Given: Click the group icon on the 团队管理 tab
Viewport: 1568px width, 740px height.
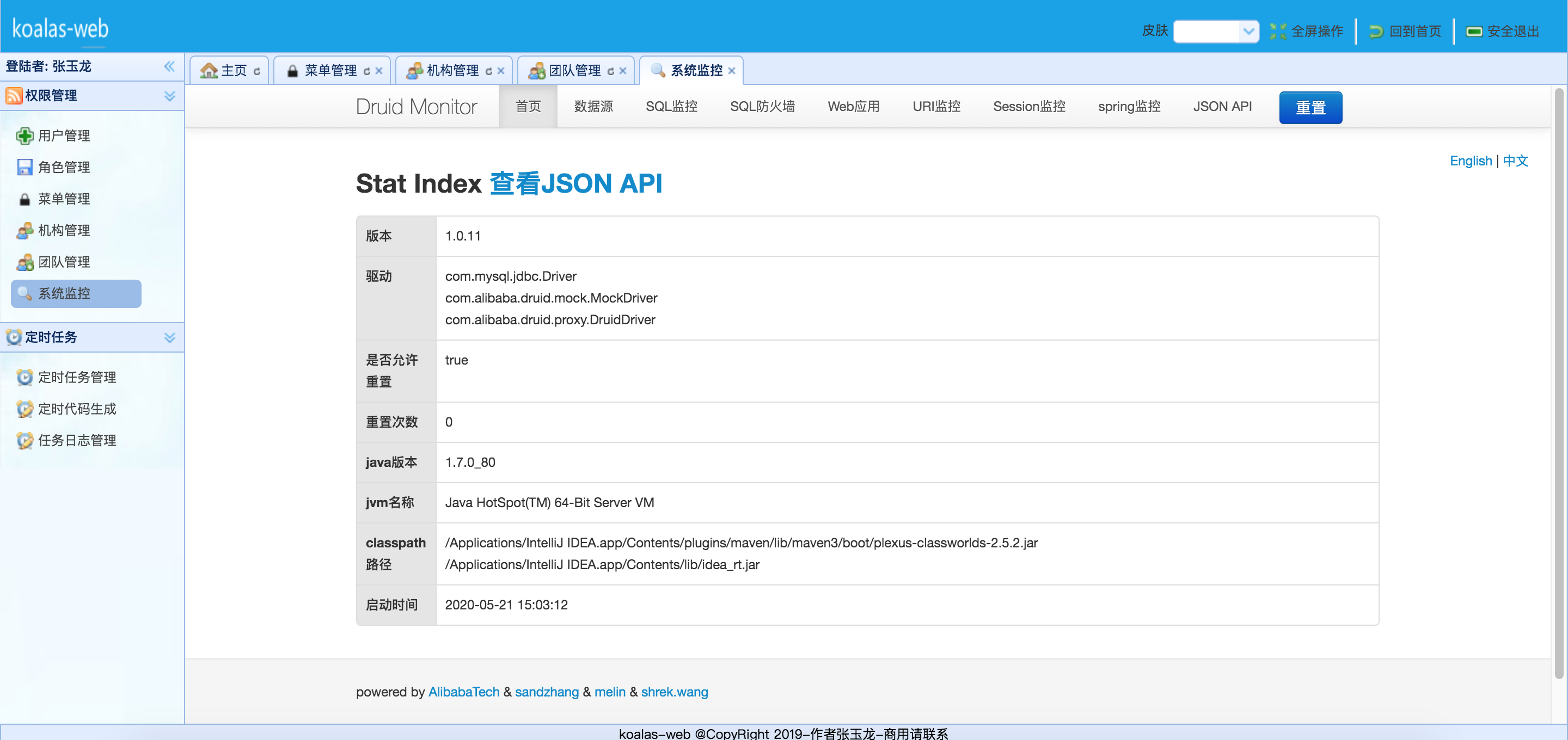Looking at the screenshot, I should pos(536,71).
